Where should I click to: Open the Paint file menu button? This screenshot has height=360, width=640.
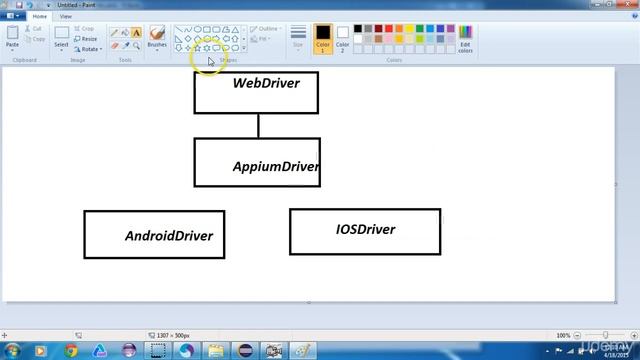13,16
